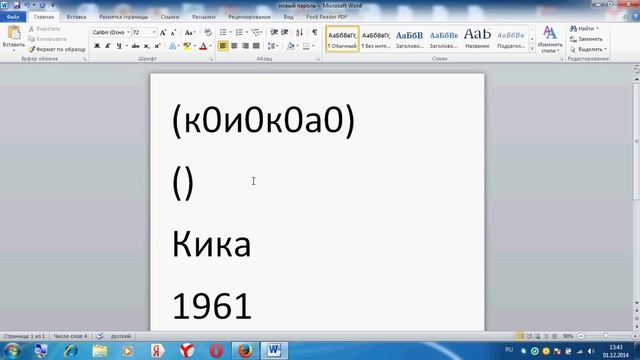Select center alignment
The height and width of the screenshot is (360, 640).
coord(234,46)
